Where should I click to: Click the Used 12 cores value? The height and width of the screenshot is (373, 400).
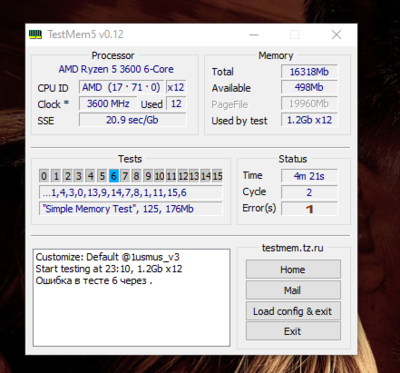click(x=176, y=104)
